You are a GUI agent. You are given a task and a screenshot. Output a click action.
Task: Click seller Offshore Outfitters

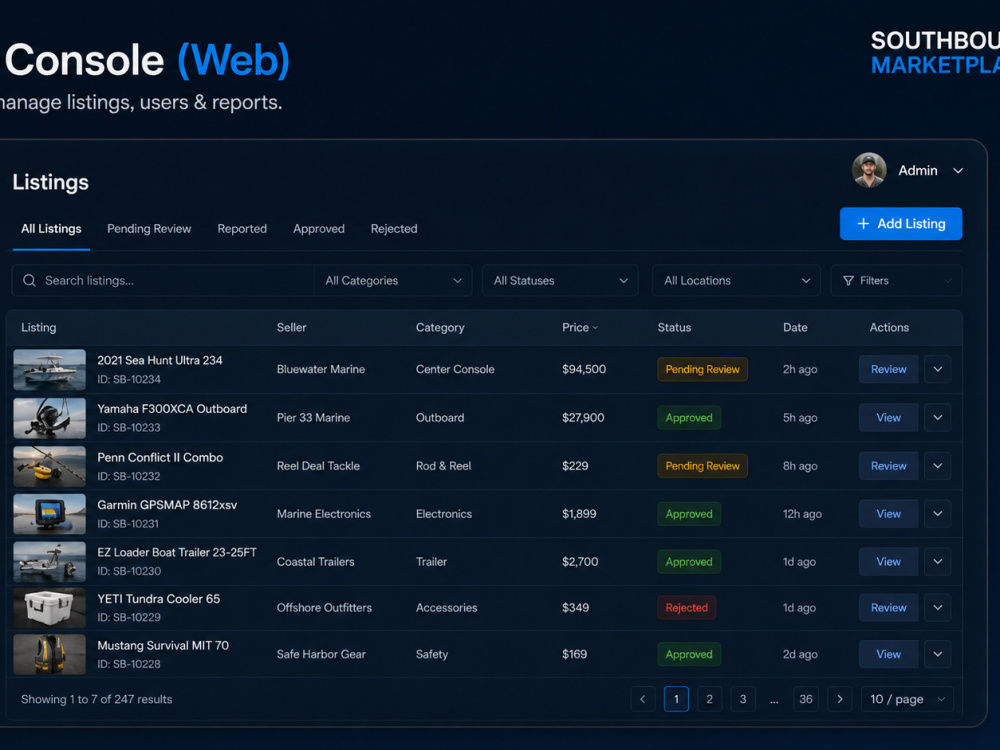coord(324,608)
